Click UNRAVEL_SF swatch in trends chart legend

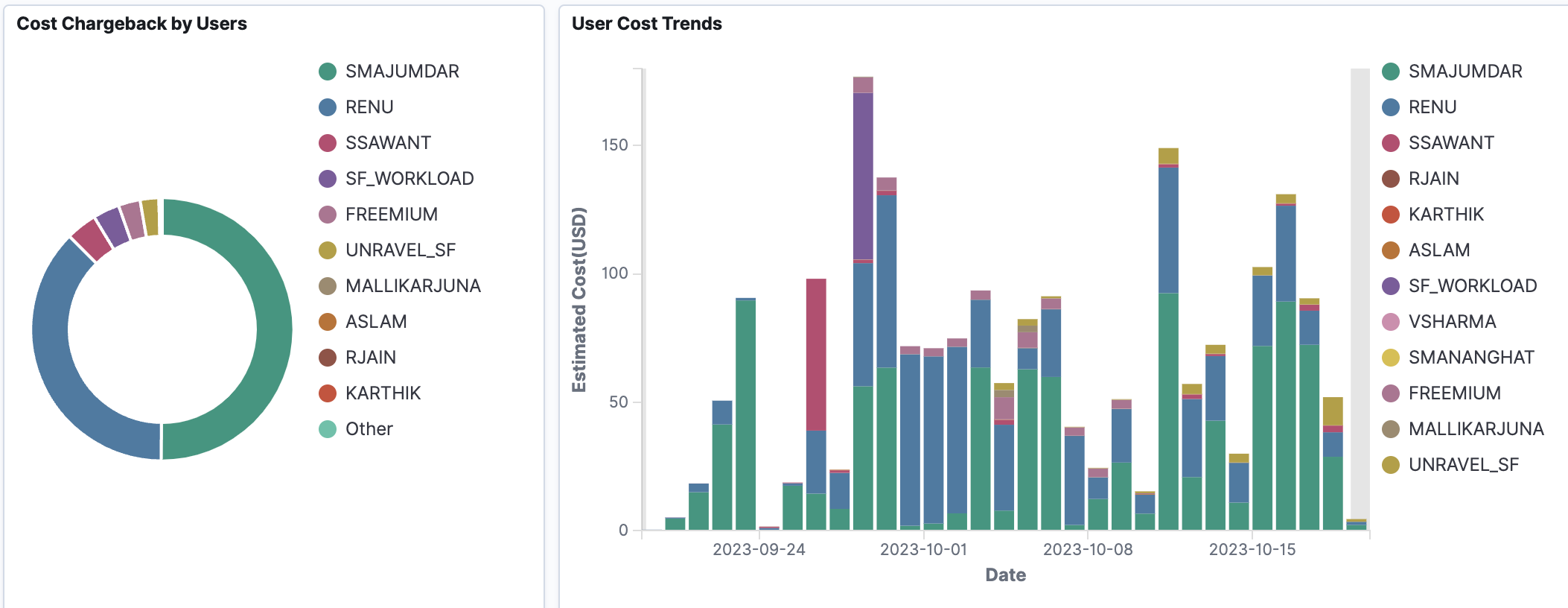tap(1391, 465)
